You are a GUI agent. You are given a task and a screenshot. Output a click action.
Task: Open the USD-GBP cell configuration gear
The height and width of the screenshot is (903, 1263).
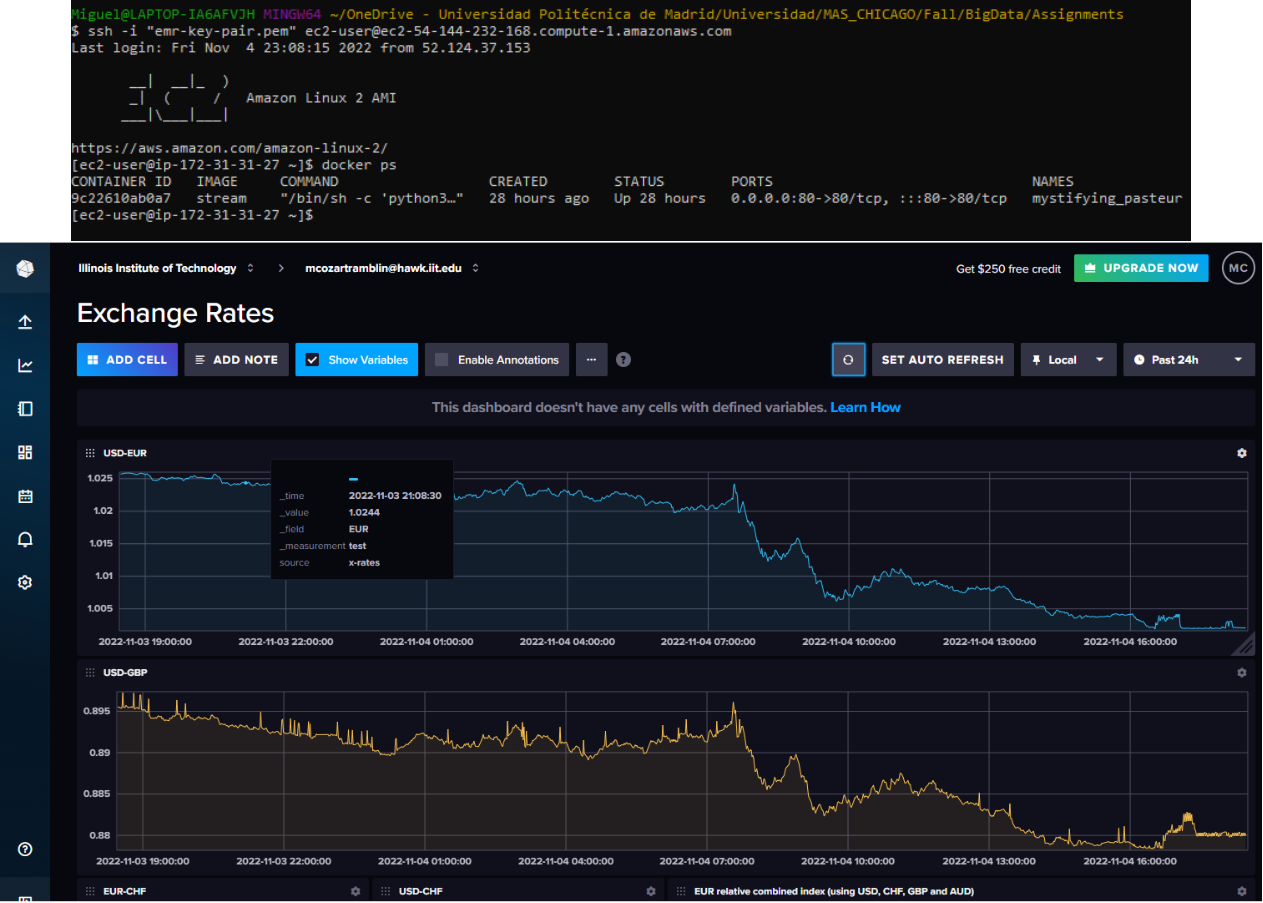[x=1242, y=673]
